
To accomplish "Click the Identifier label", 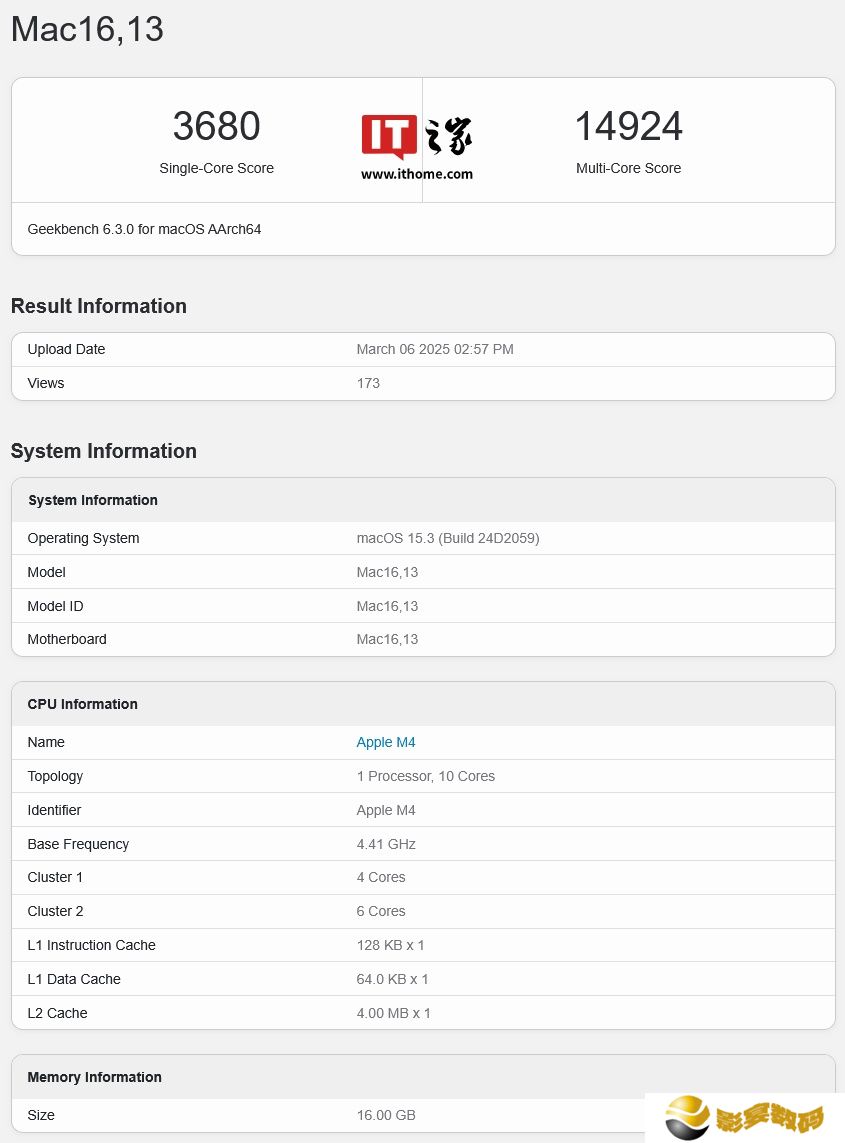I will 54,810.
